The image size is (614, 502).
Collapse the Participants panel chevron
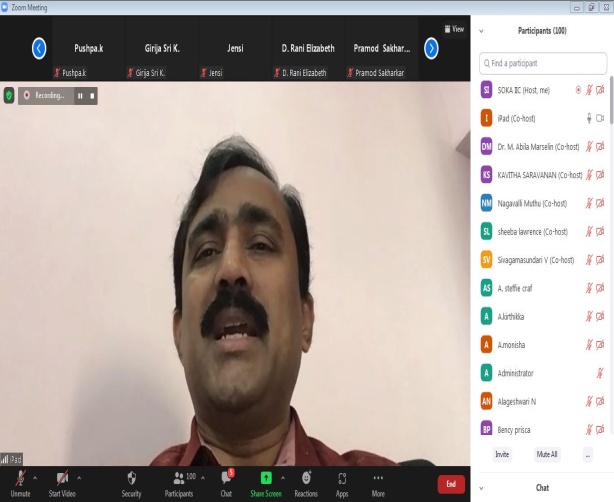pyautogui.click(x=482, y=31)
